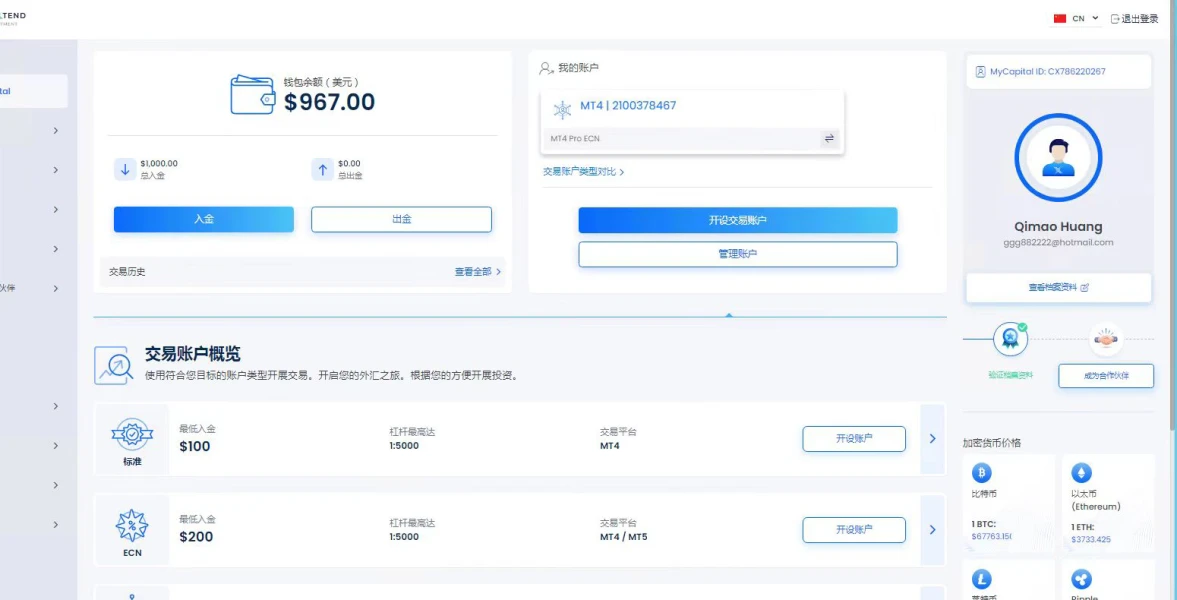
Task: Click 开设账户 for the 标准 account
Action: (854, 439)
